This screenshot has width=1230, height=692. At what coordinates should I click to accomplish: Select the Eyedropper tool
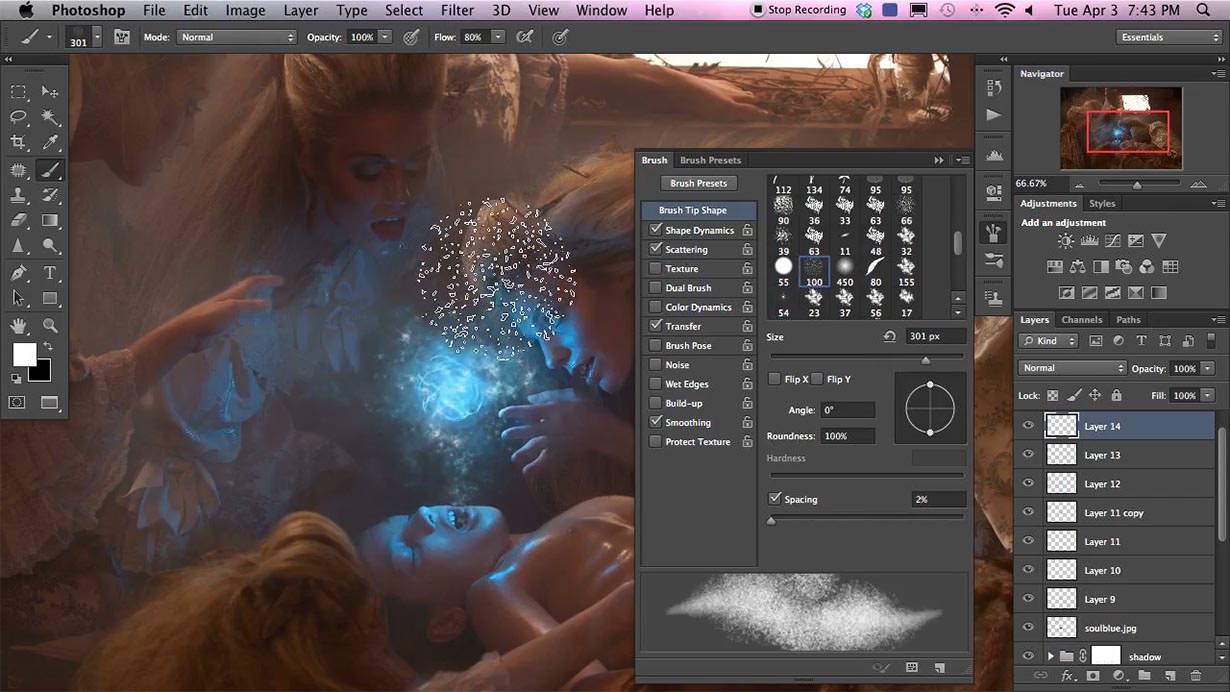coord(50,143)
